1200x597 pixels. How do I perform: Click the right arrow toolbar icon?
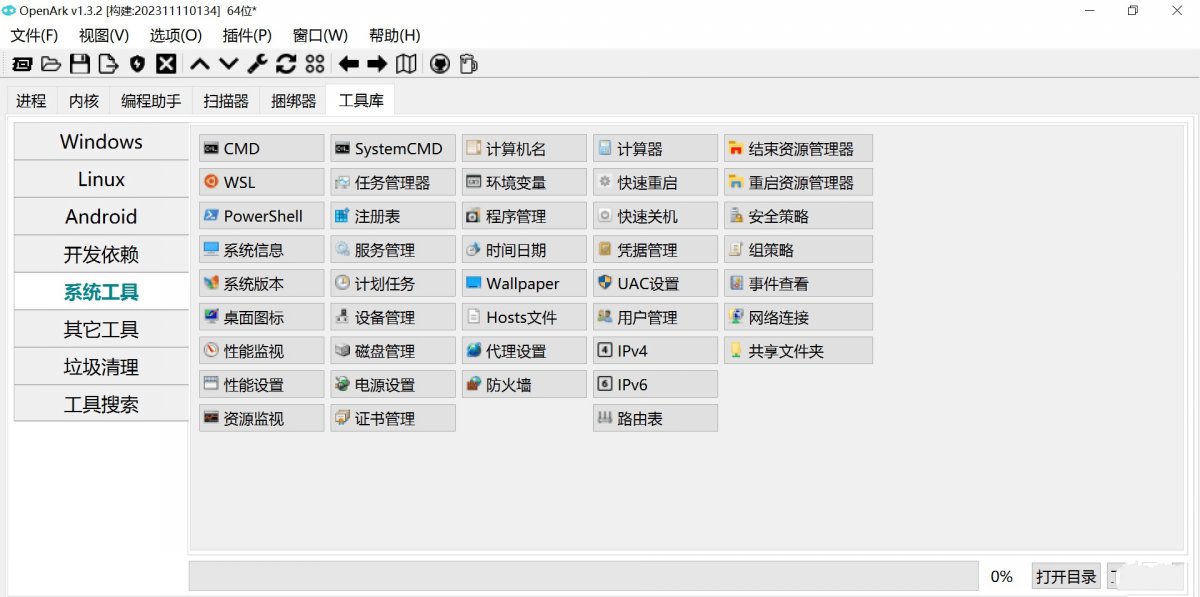coord(377,64)
